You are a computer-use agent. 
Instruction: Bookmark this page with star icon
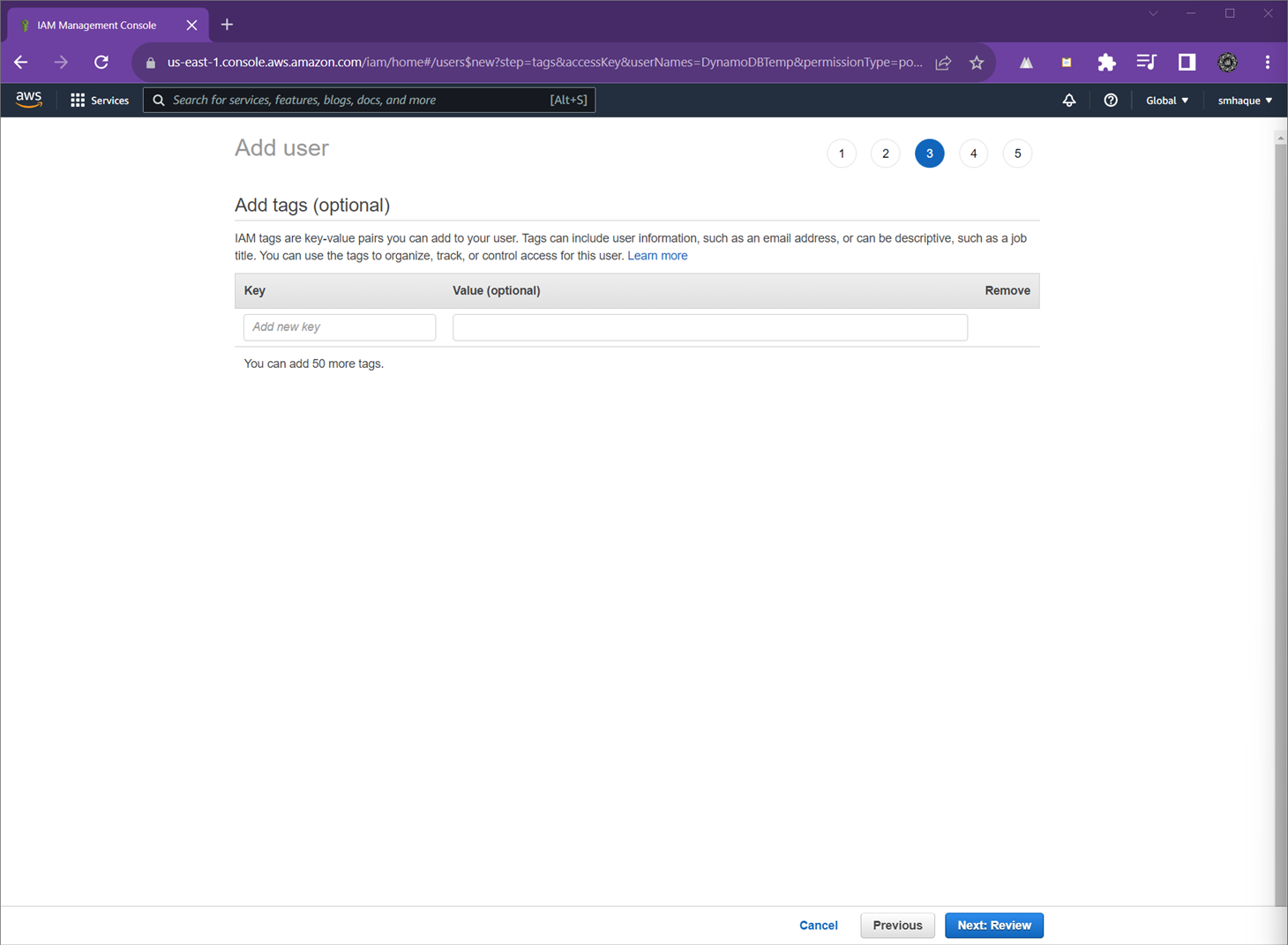[x=977, y=63]
